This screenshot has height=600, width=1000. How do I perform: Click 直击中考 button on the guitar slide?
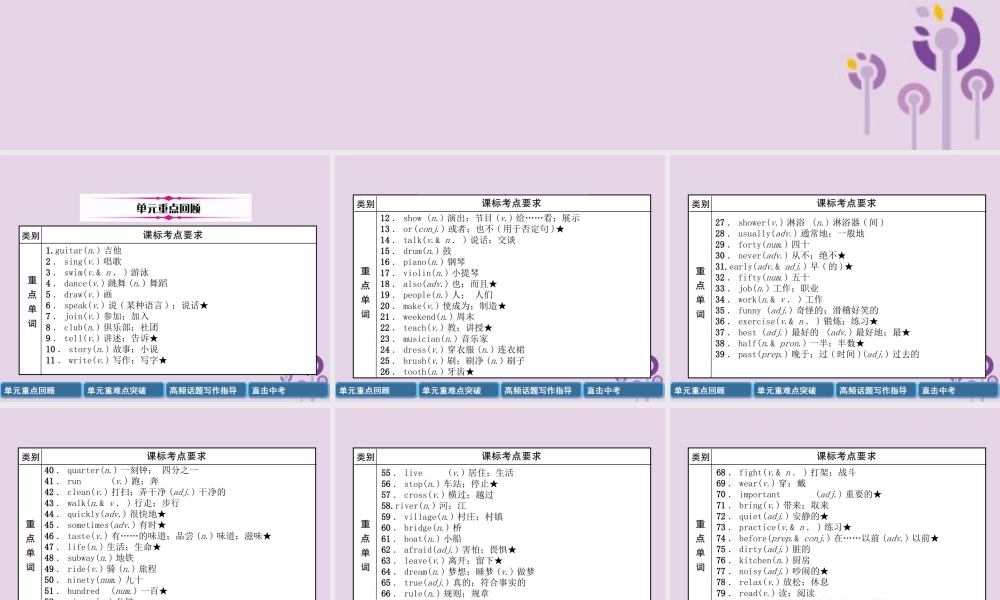click(x=288, y=390)
